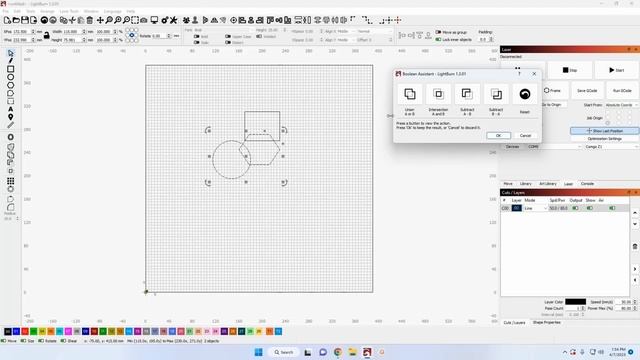640x360 pixels.
Task: Open a file using folder icon
Action: click(16, 20)
